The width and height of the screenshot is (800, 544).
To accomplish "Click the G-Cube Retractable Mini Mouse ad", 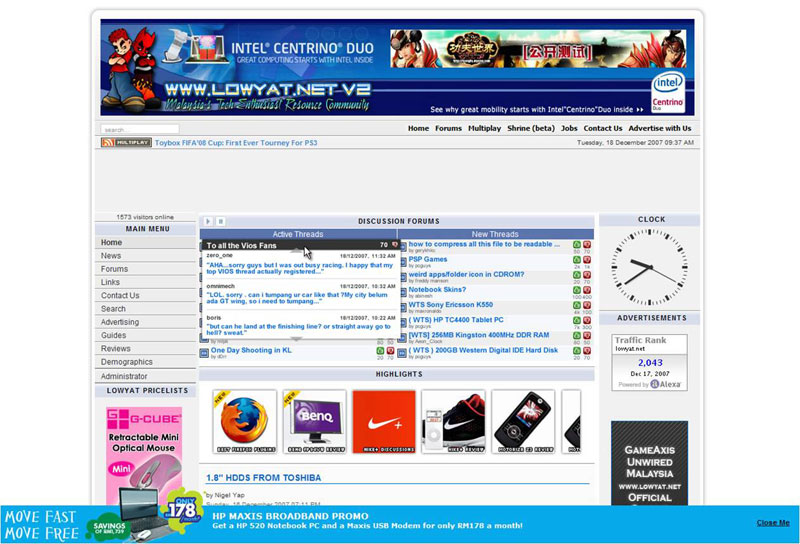I will tap(144, 456).
